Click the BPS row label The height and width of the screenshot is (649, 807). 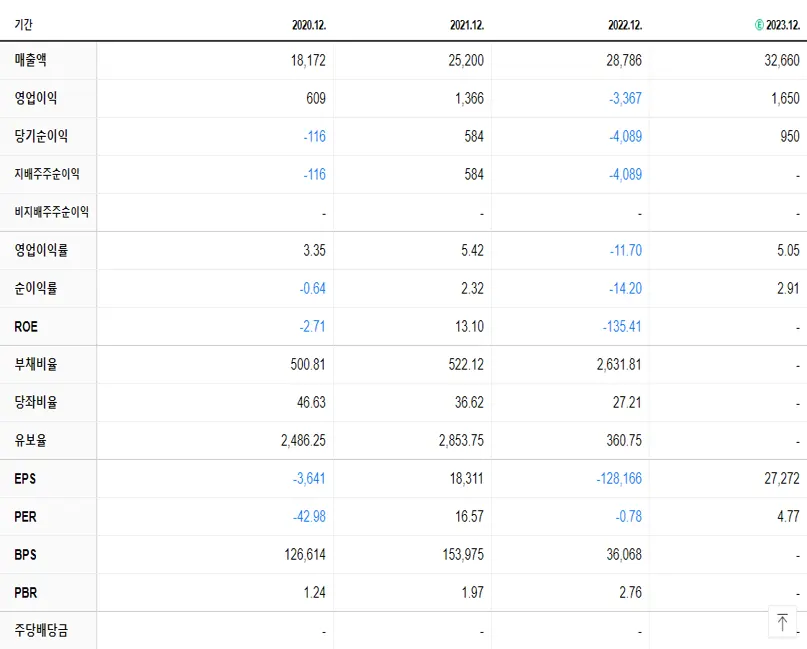click(x=25, y=554)
